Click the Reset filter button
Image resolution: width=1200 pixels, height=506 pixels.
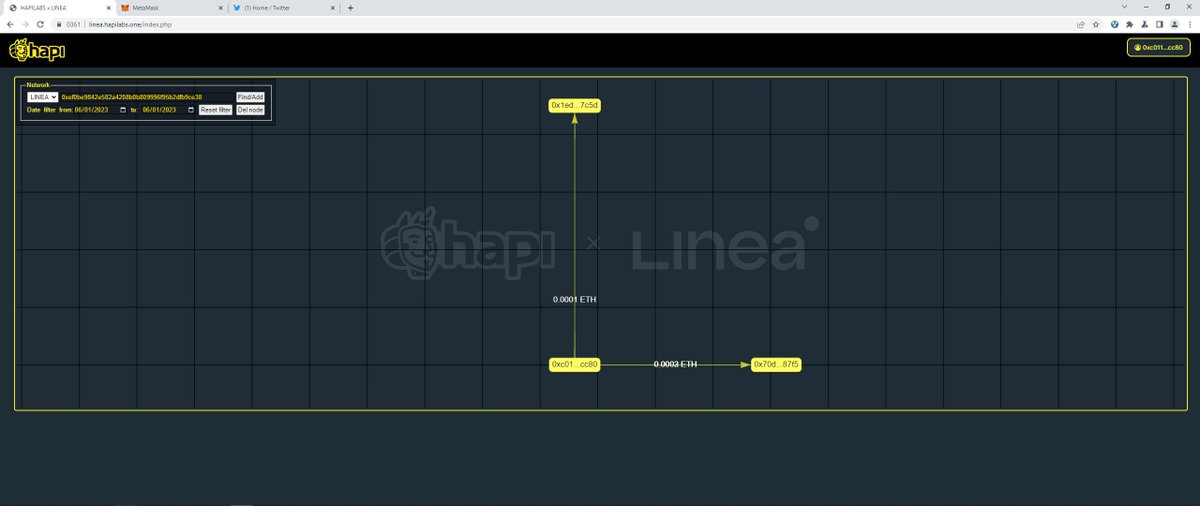pyautogui.click(x=215, y=110)
